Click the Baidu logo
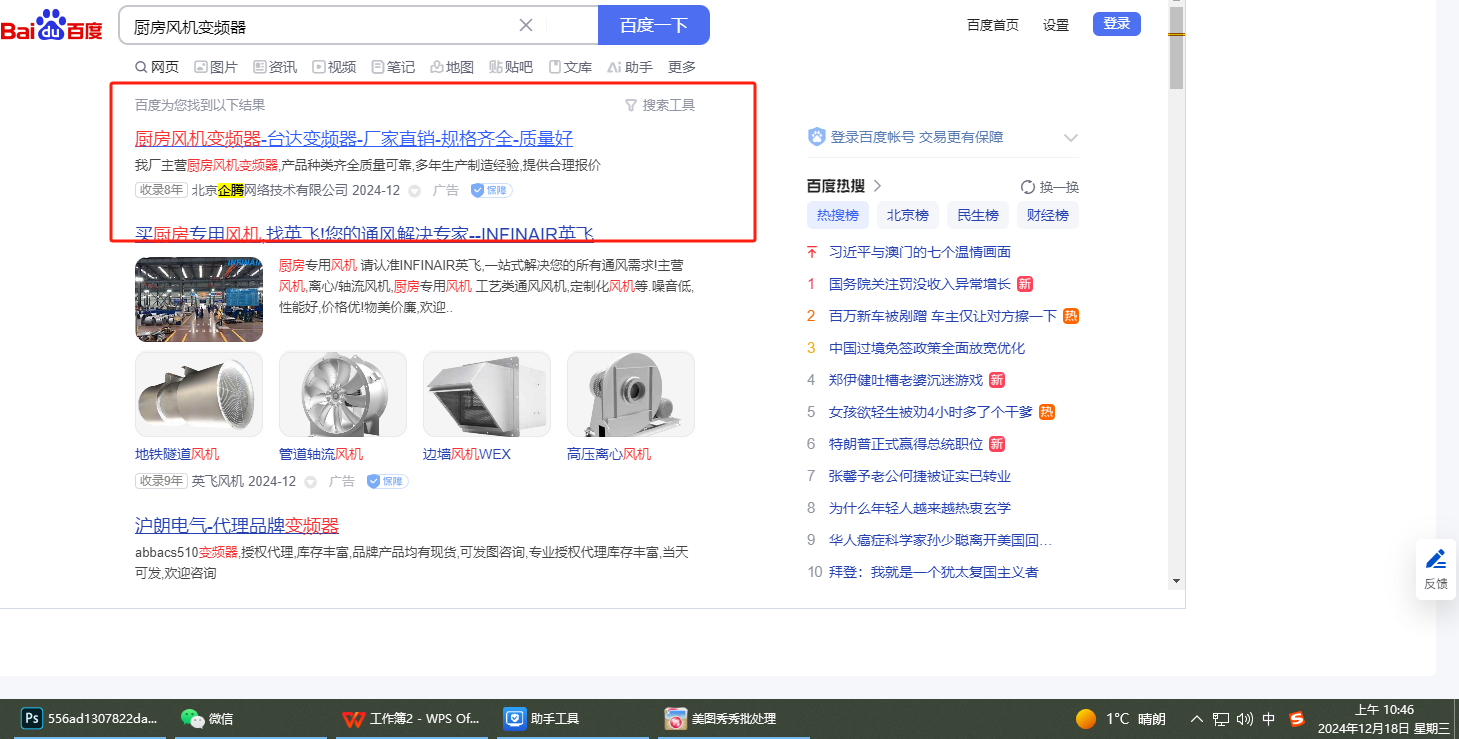 [x=51, y=25]
